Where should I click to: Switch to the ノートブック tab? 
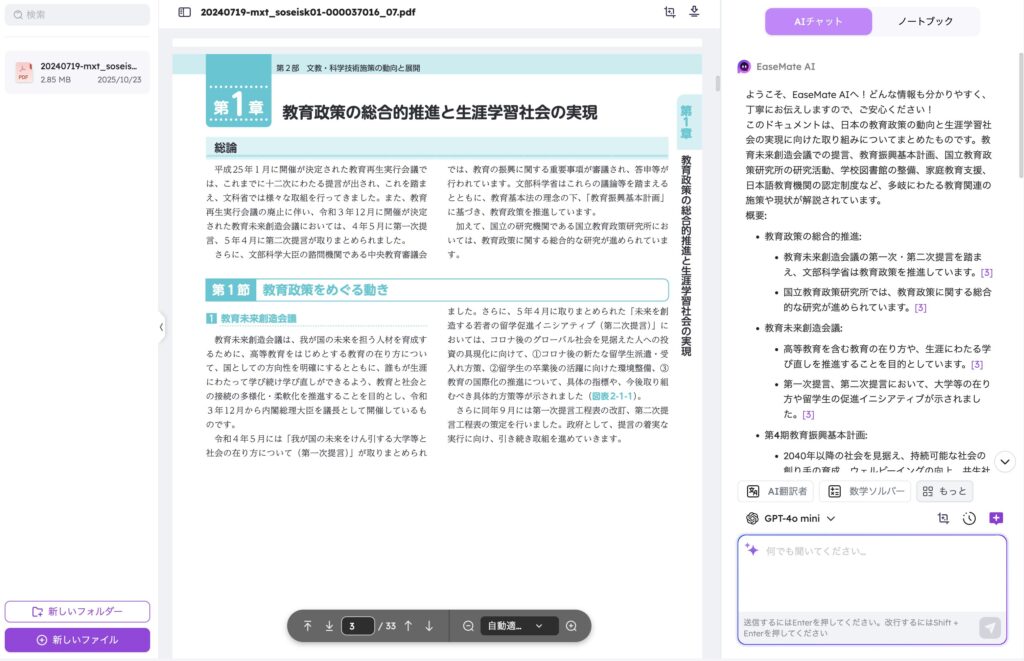(x=925, y=21)
